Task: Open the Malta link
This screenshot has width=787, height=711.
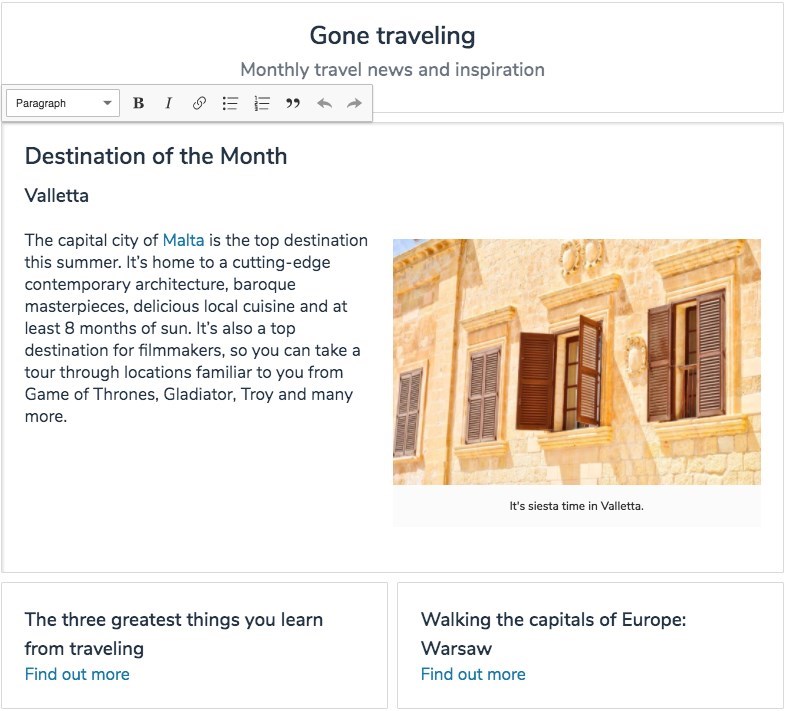Action: point(183,240)
